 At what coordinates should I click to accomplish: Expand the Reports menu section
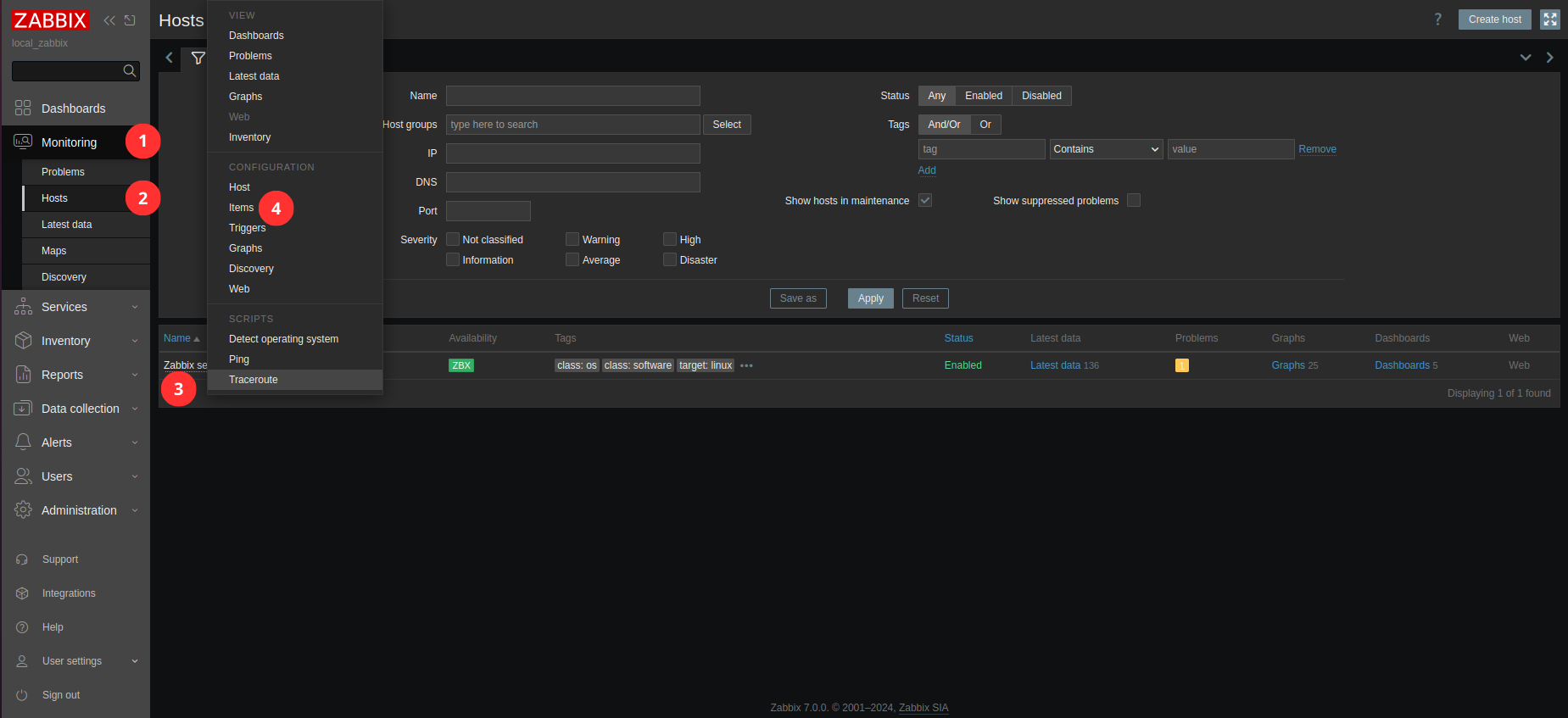(x=135, y=375)
